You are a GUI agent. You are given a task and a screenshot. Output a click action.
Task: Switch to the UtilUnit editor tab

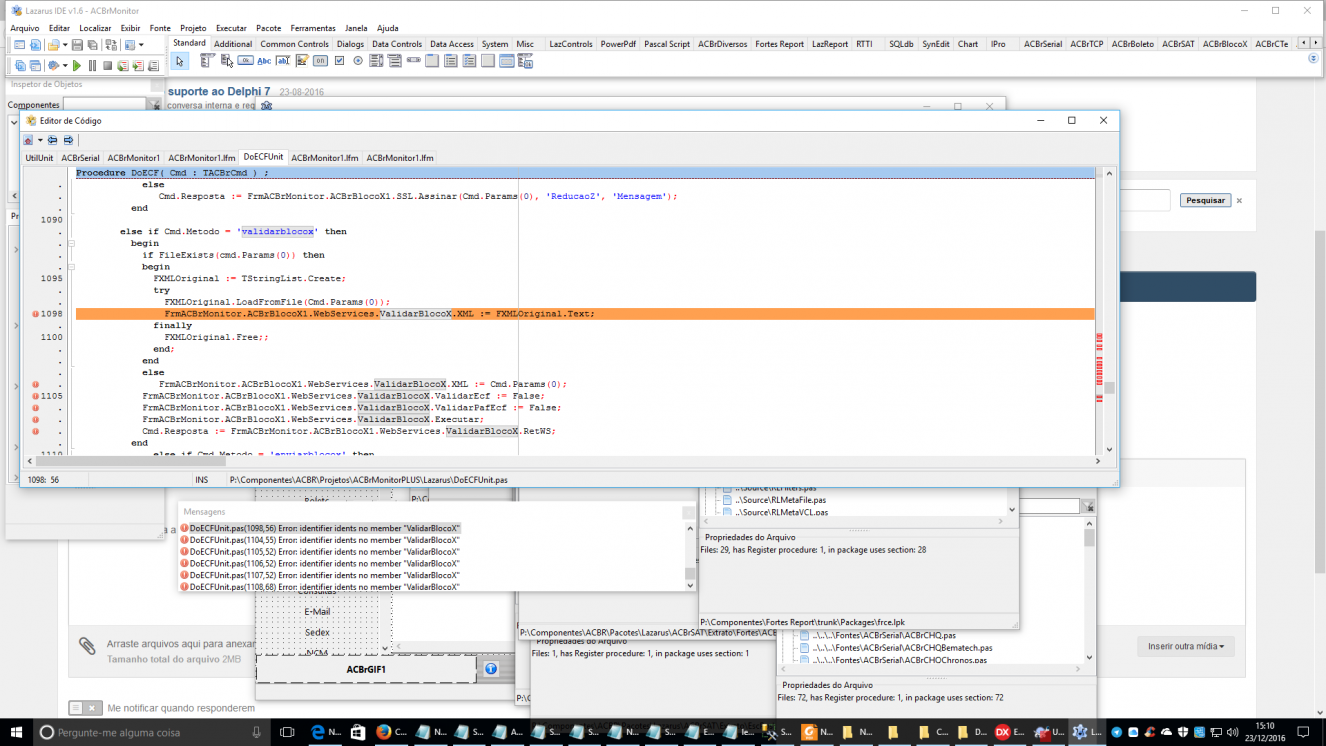click(40, 158)
